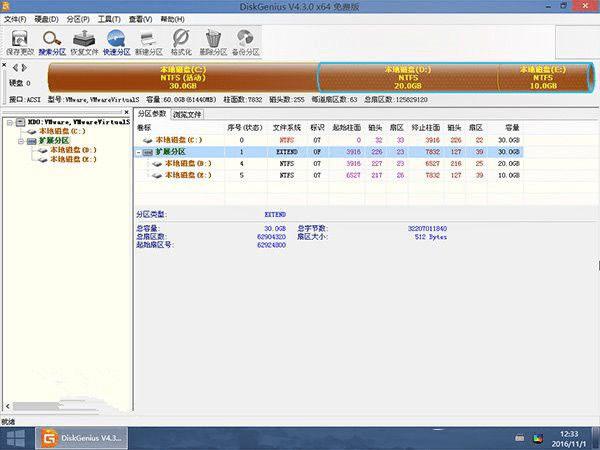Image resolution: width=600 pixels, height=450 pixels.
Task: Click the keyboard icon in system tray
Action: pos(519,438)
